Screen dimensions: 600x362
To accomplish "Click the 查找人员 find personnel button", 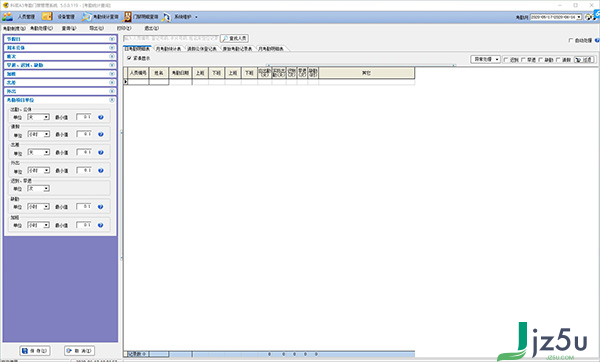I will tap(235, 39).
